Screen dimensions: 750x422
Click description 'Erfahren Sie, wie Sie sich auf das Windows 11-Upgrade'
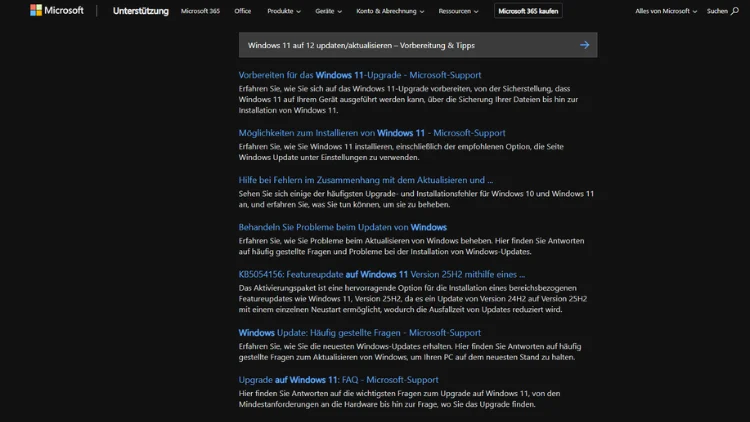pyautogui.click(x=408, y=99)
